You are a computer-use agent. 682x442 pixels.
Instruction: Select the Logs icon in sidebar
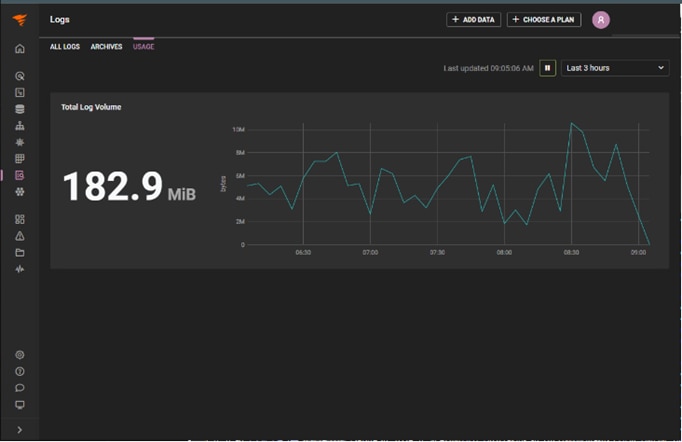click(x=19, y=175)
